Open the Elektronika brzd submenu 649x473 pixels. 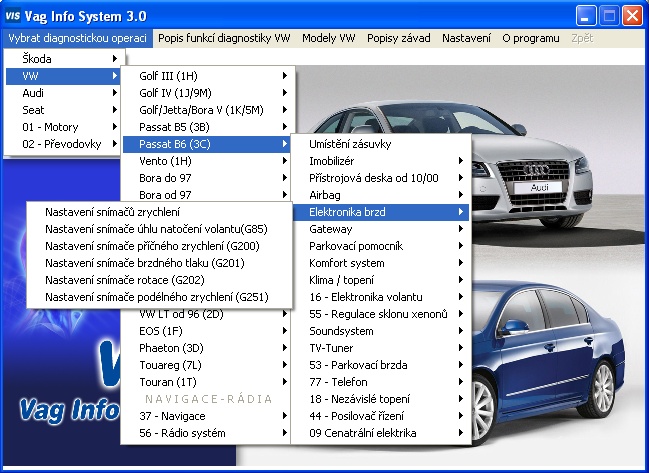pyautogui.click(x=381, y=211)
